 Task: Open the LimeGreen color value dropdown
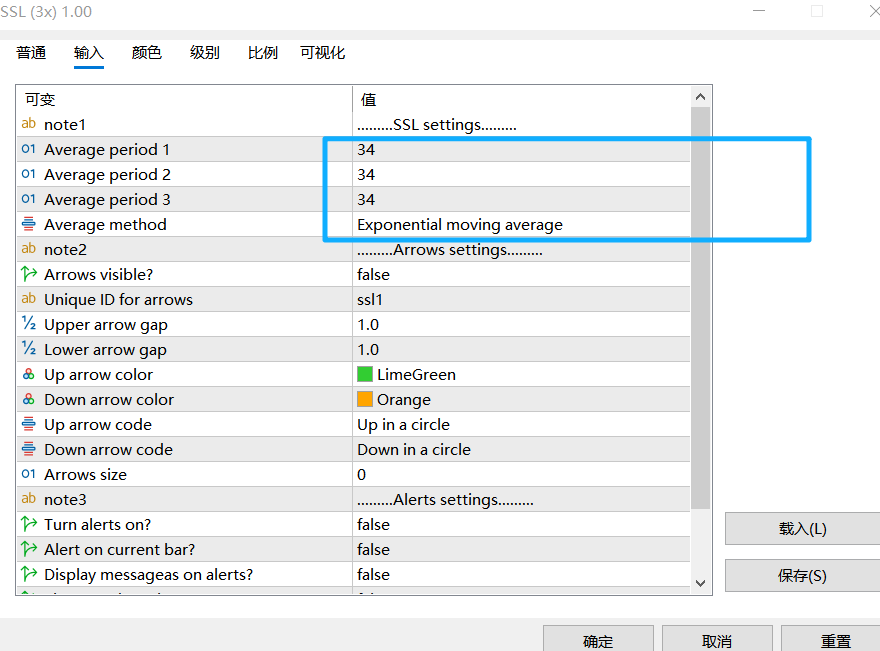point(521,374)
